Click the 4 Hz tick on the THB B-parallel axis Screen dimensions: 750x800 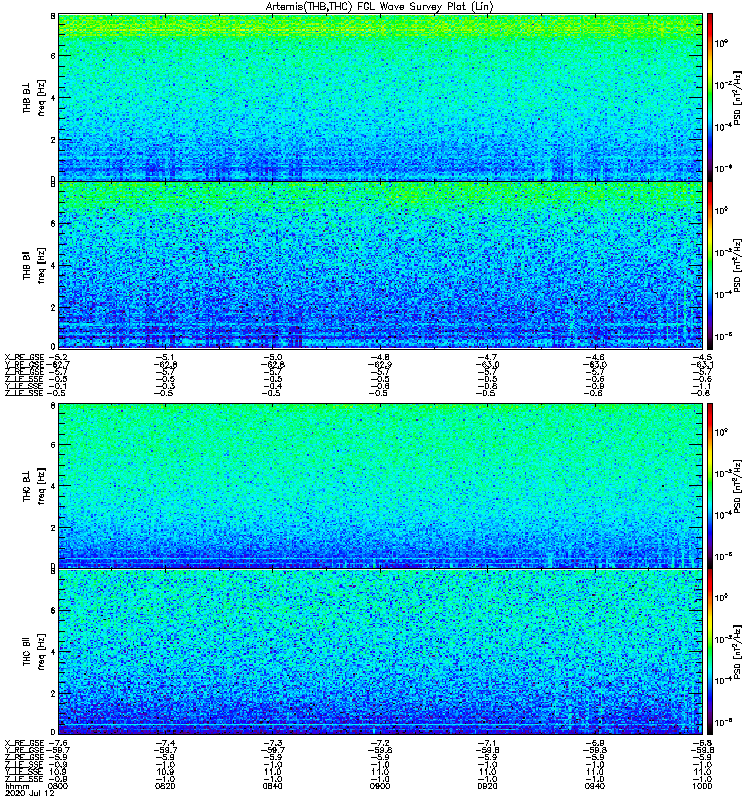coord(53,265)
